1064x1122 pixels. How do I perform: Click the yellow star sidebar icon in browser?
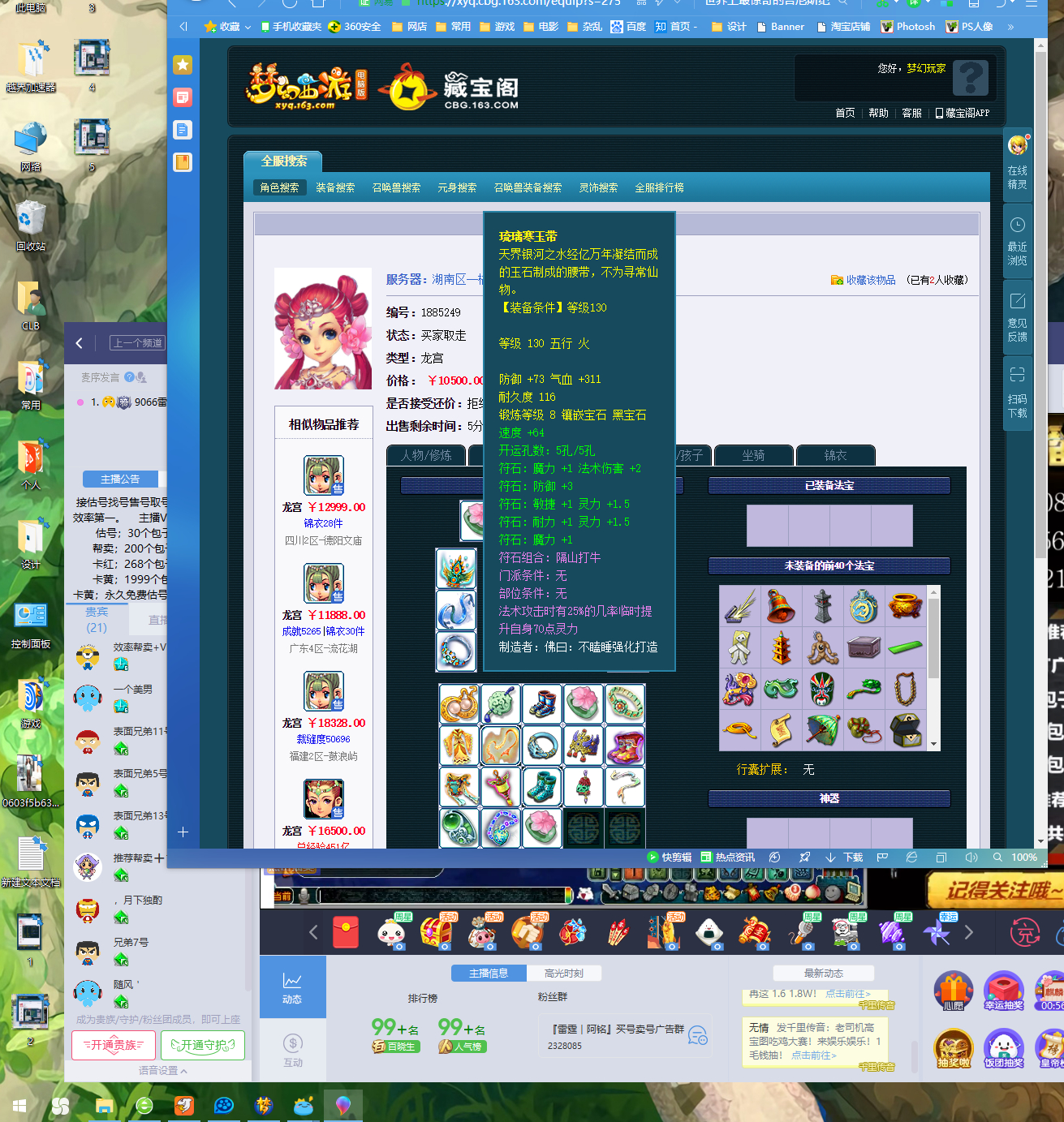[x=183, y=65]
